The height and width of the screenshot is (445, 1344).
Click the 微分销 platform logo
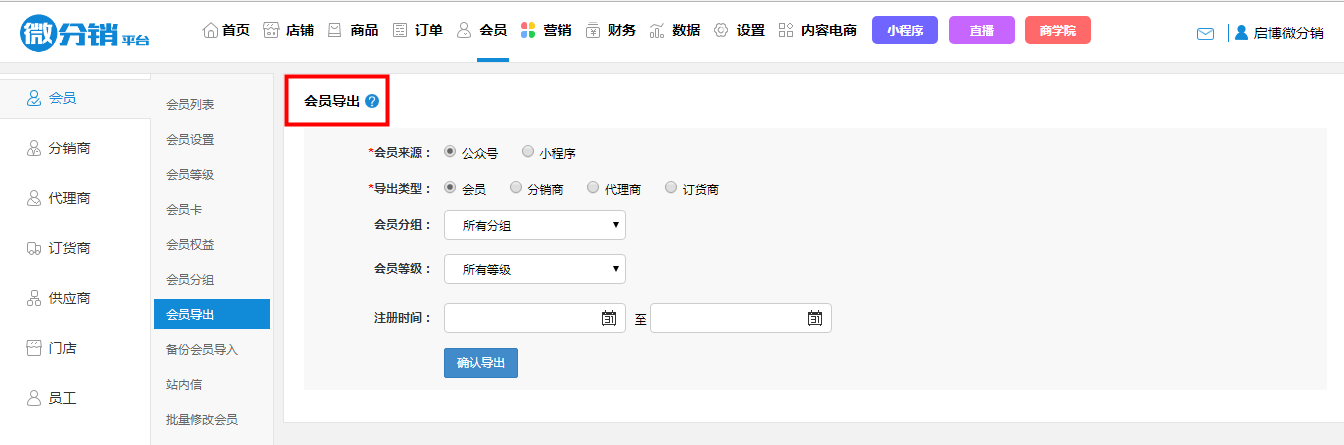85,31
